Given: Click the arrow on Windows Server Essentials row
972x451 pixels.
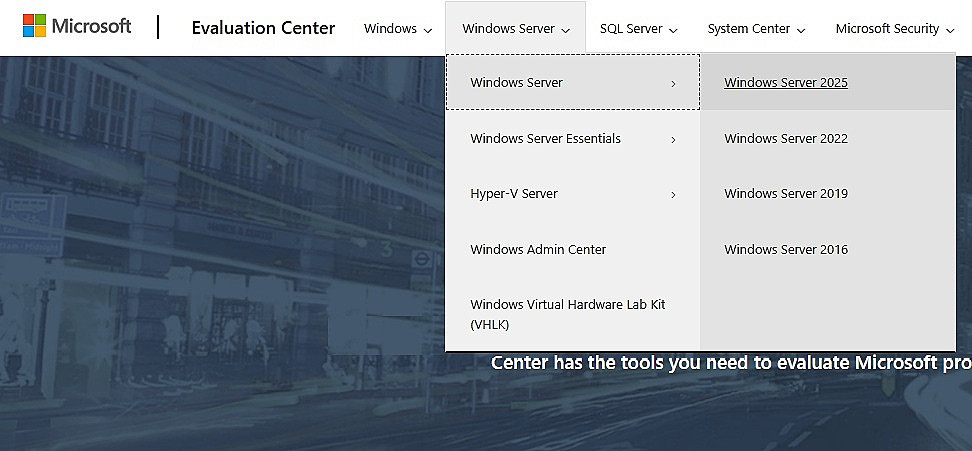Looking at the screenshot, I should (x=673, y=139).
